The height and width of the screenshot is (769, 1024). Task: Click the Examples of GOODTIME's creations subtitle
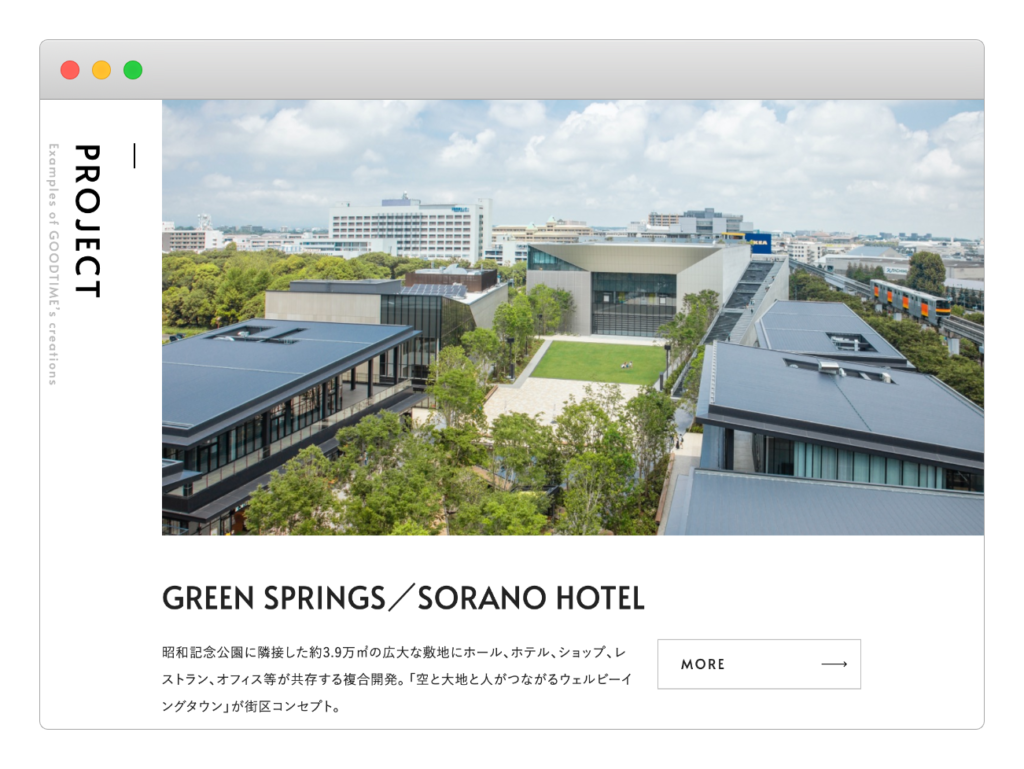[54, 264]
